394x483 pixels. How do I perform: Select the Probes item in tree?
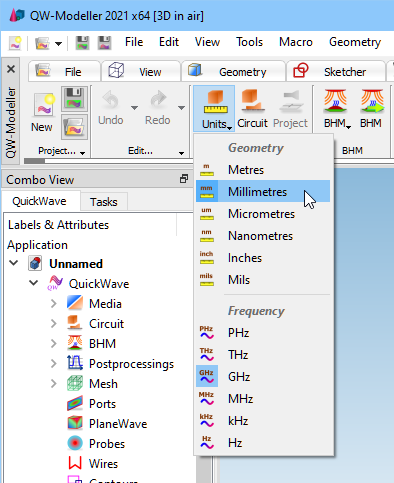tap(107, 444)
